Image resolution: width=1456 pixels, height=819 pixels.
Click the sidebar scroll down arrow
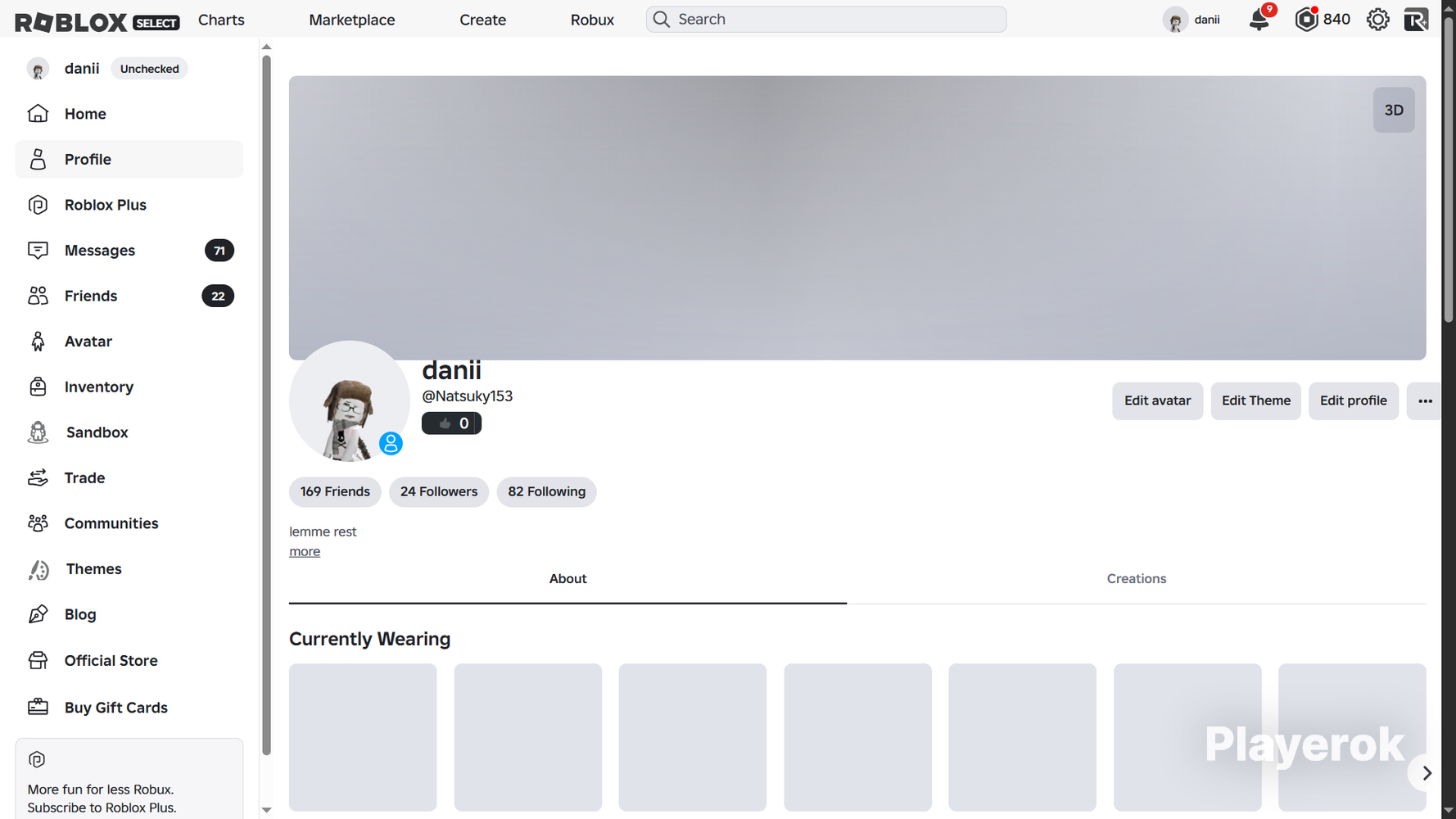click(x=266, y=810)
